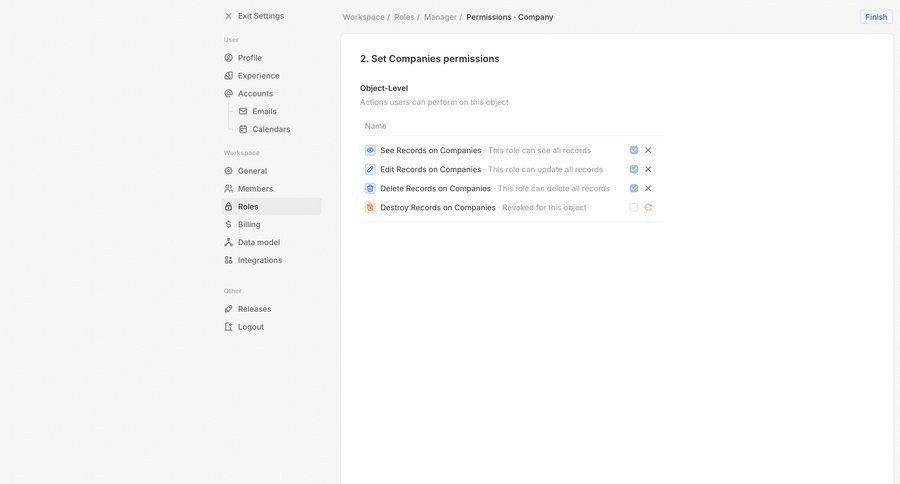The width and height of the screenshot is (900, 484).
Task: Click the orange Destroy Records icon
Action: click(x=370, y=207)
